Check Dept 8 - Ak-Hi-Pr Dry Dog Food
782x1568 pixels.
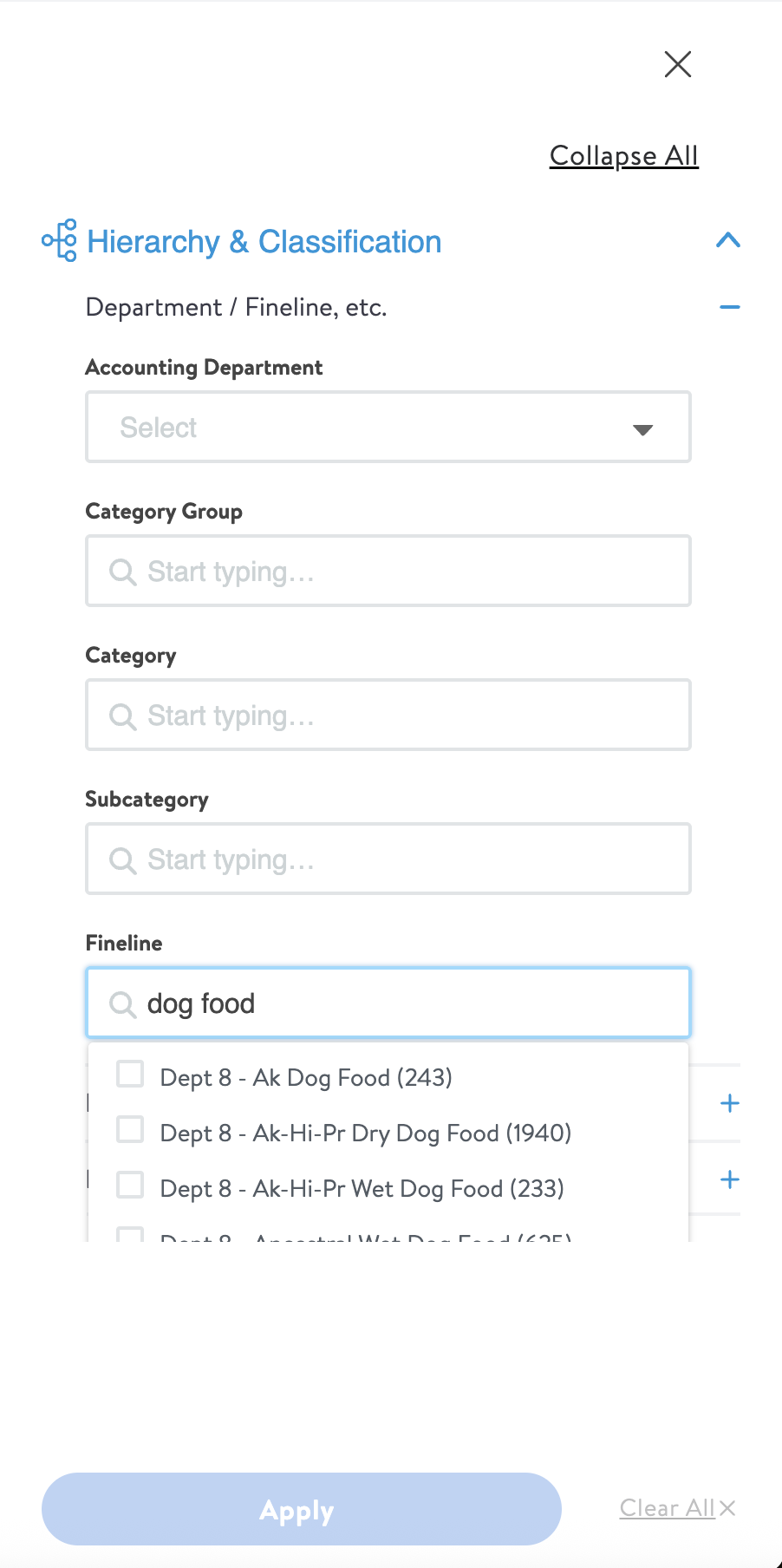[x=130, y=1129]
